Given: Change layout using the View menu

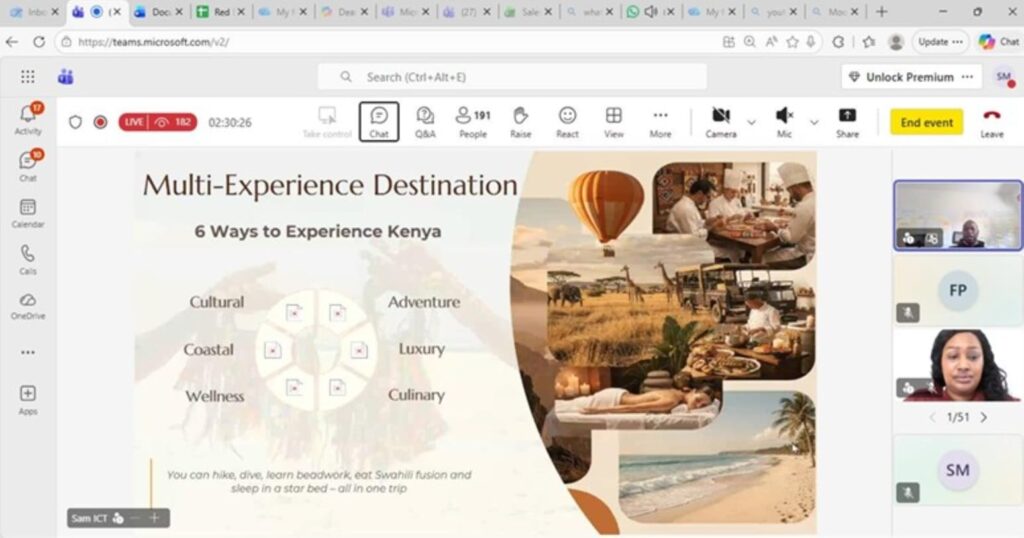Looking at the screenshot, I should (614, 122).
